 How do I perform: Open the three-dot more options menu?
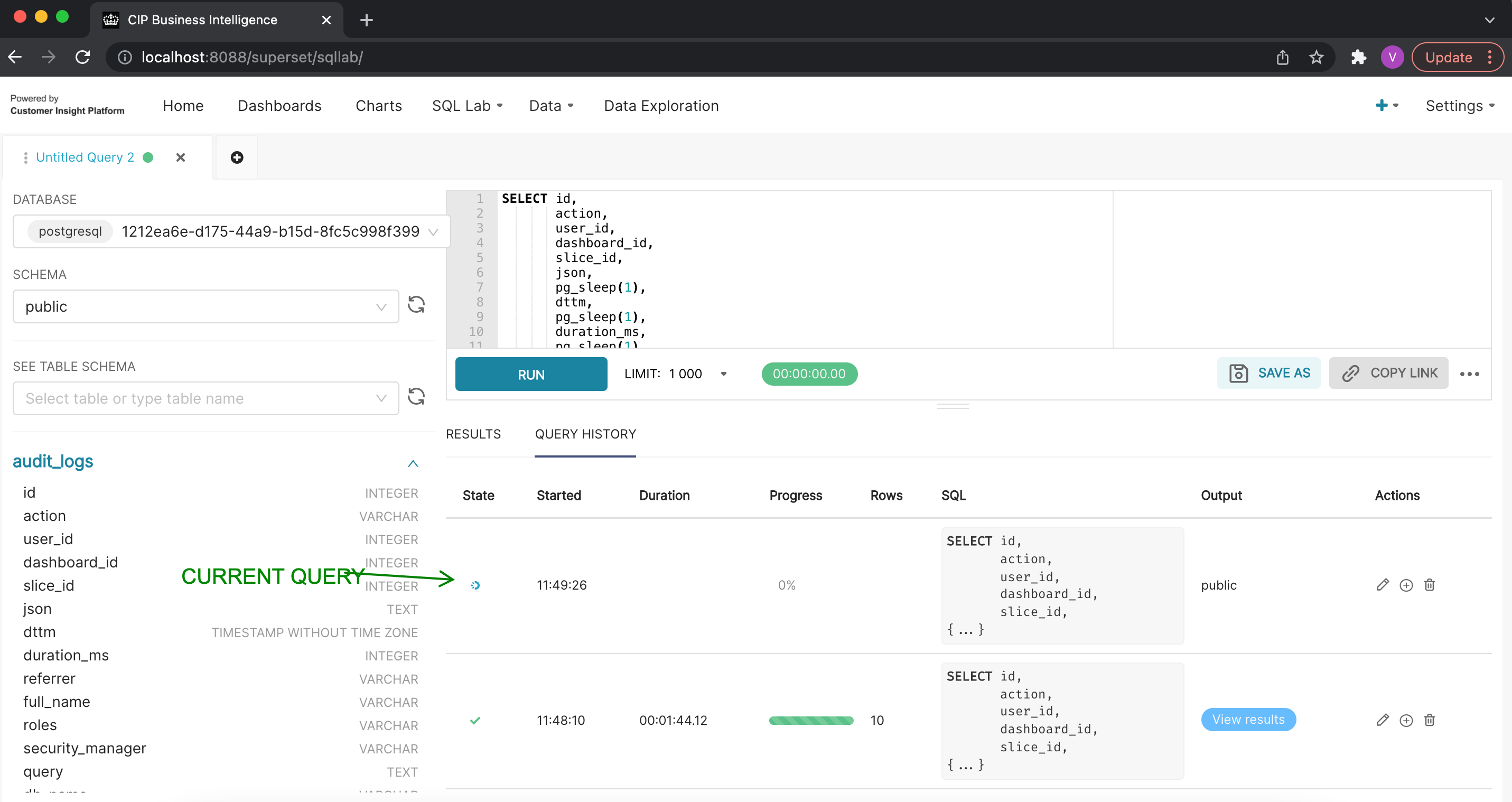click(x=1469, y=374)
